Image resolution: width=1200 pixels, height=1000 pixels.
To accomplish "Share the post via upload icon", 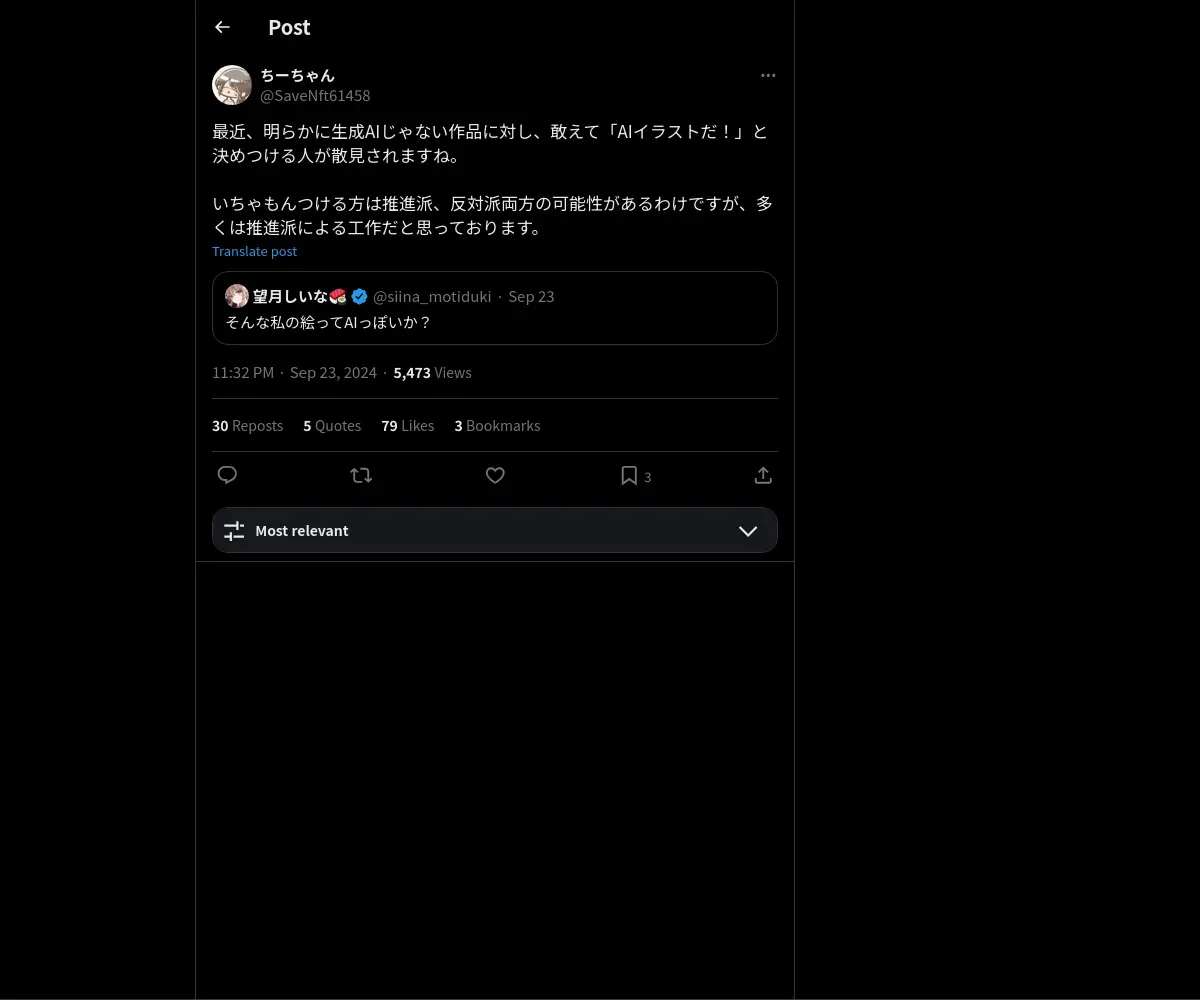I will 763,475.
